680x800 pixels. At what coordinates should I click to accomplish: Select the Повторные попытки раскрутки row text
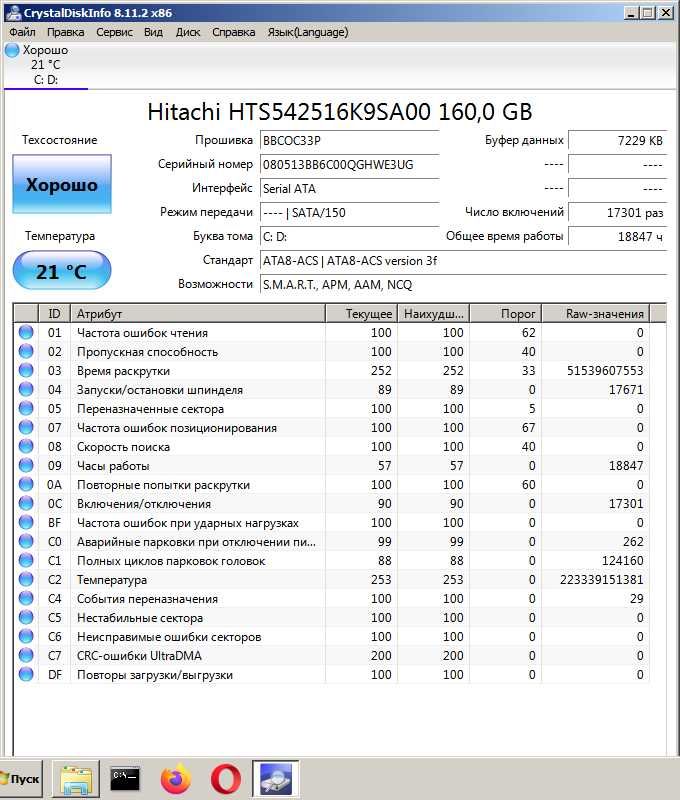(x=163, y=485)
